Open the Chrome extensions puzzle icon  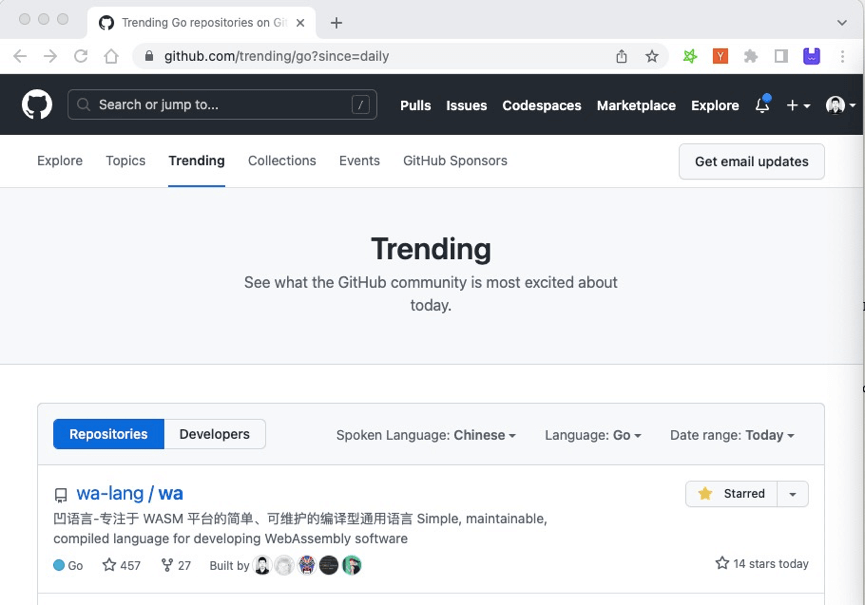pos(751,56)
